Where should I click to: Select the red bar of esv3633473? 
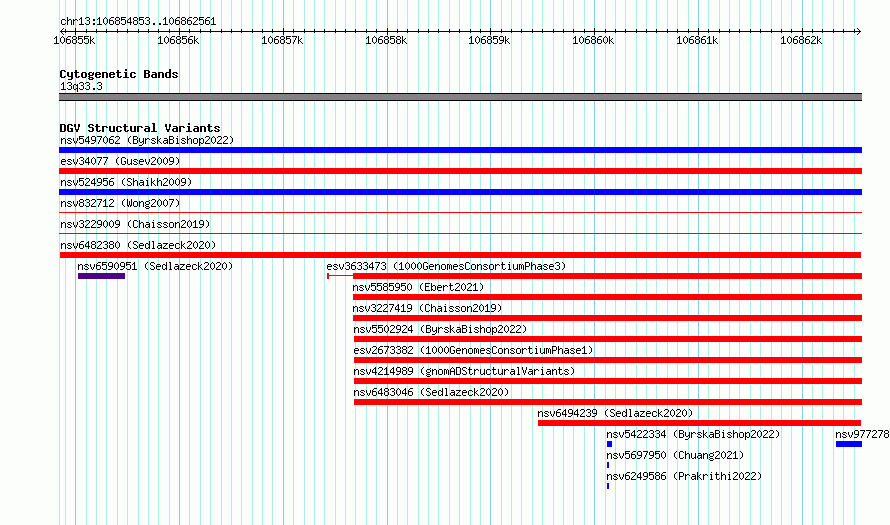(607, 276)
